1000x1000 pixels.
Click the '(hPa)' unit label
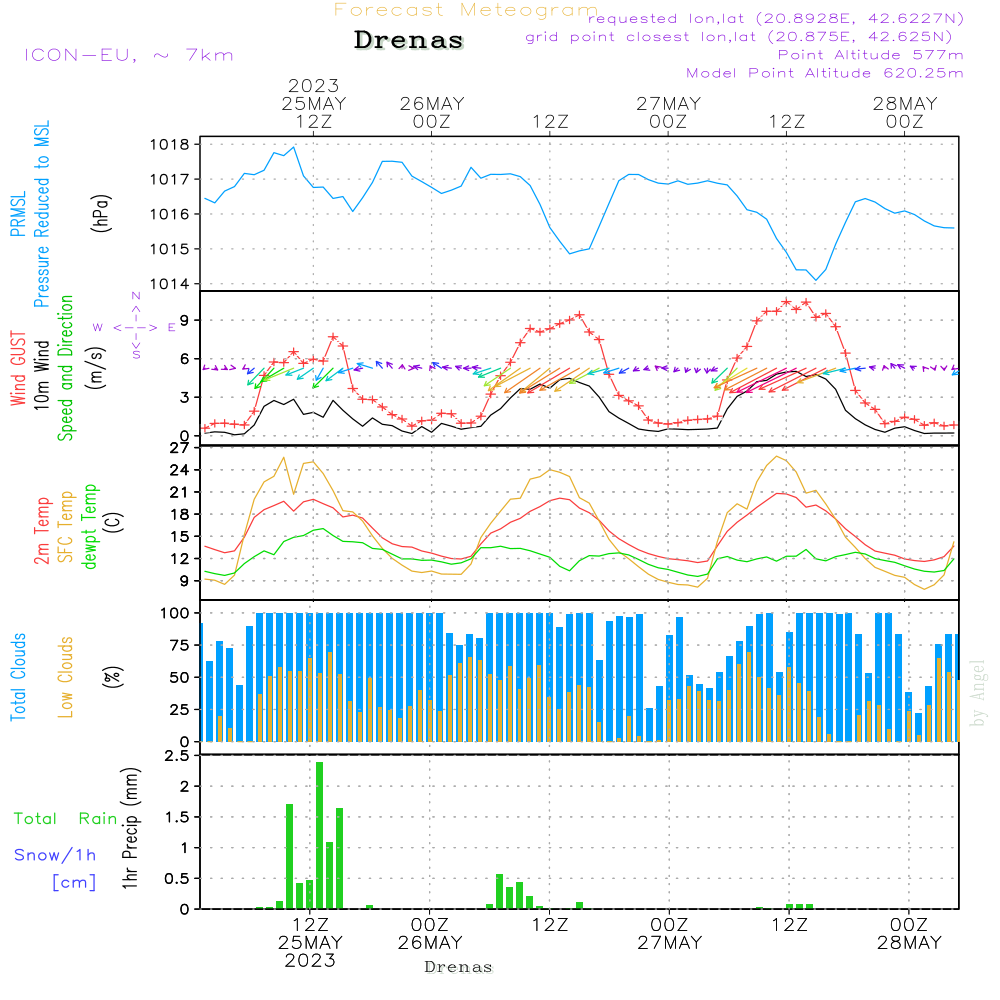100,214
